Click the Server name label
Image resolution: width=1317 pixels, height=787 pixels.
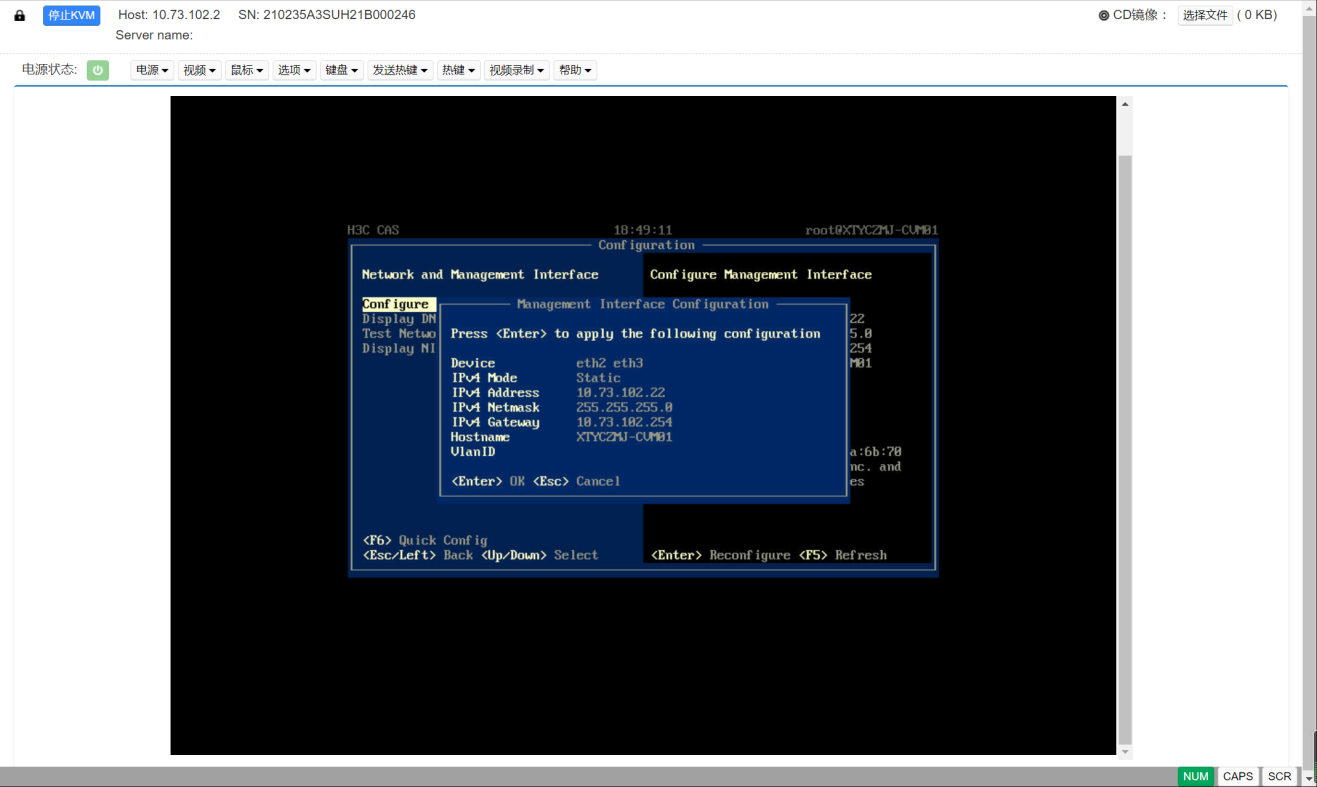click(x=154, y=35)
